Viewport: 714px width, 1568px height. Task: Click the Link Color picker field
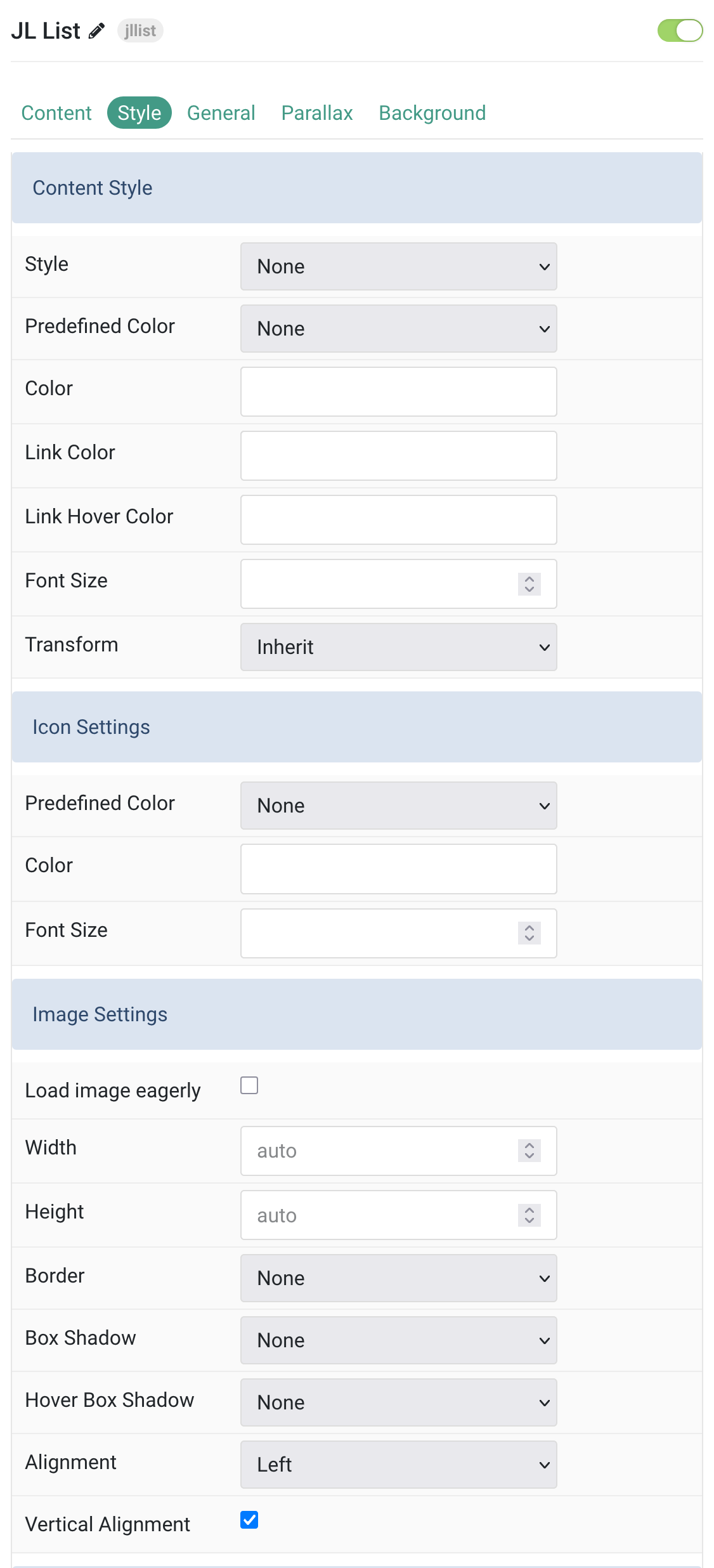[x=398, y=455]
